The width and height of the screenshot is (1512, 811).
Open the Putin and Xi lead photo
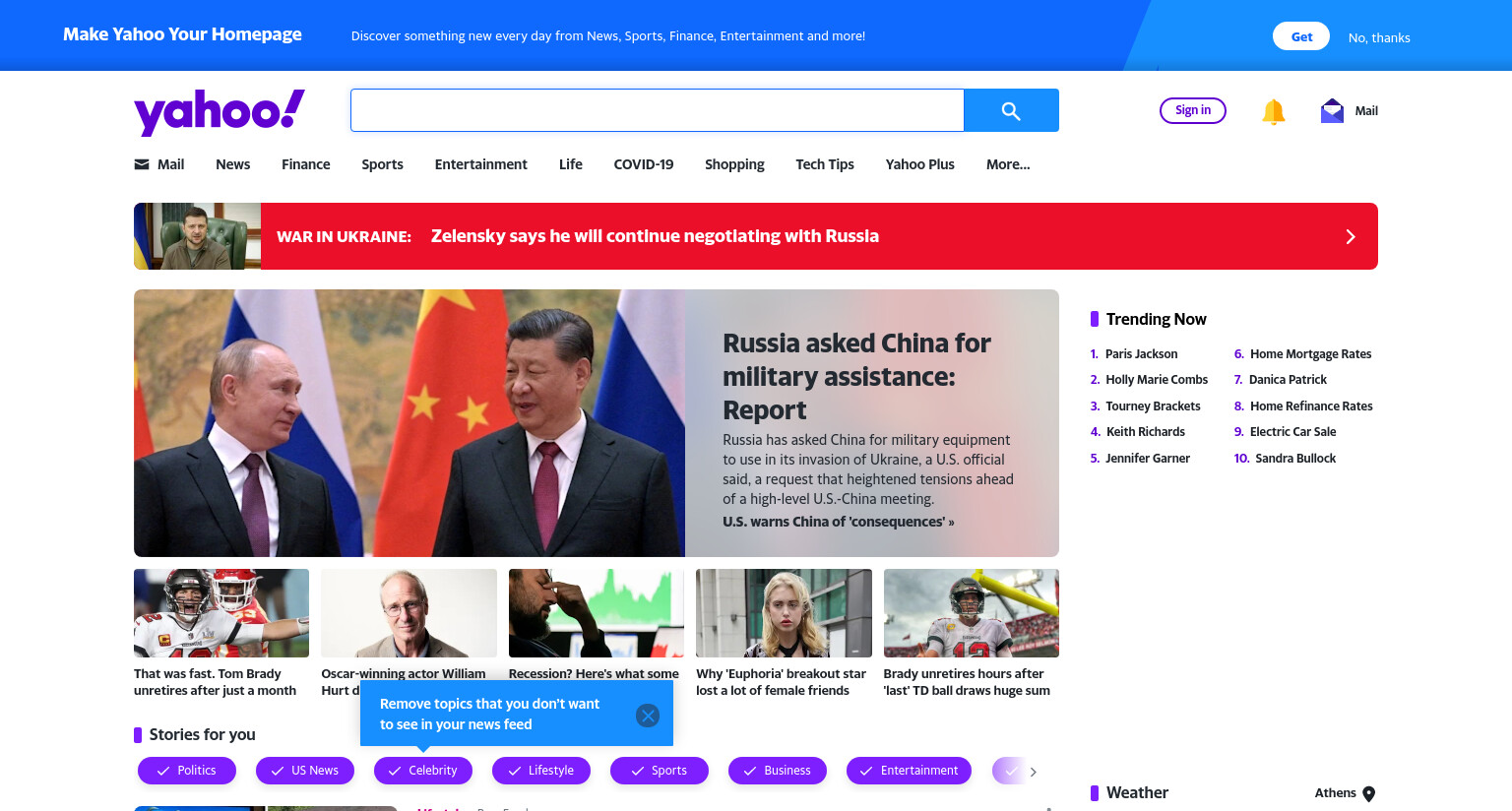pos(409,423)
